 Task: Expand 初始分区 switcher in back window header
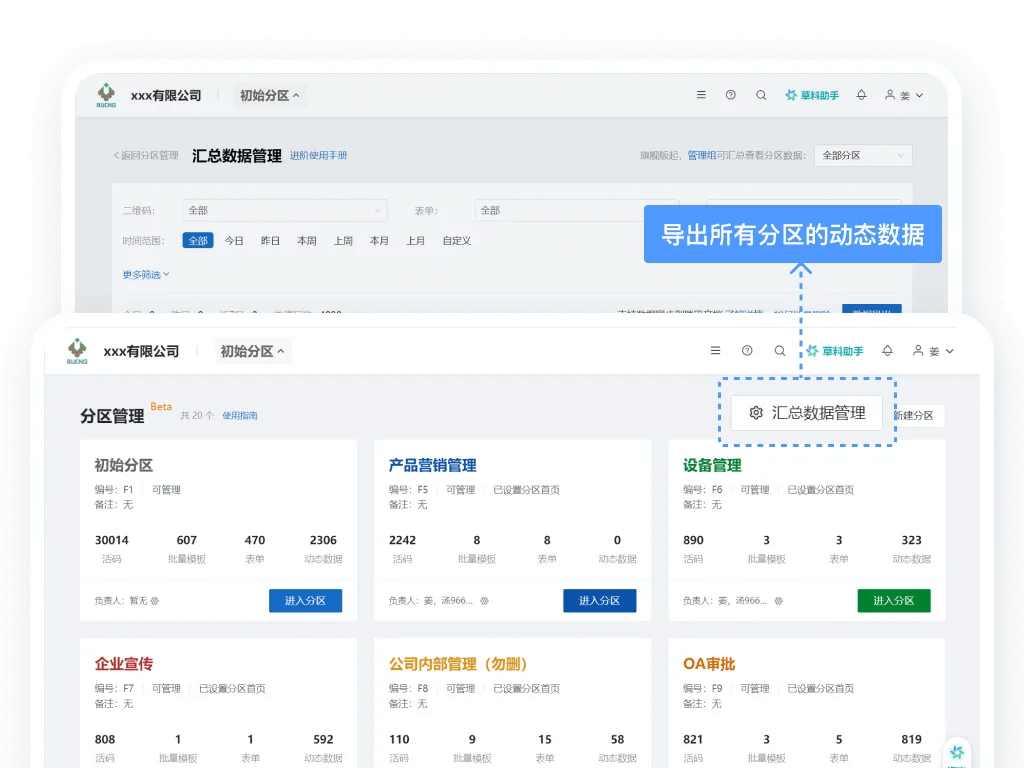pos(269,95)
